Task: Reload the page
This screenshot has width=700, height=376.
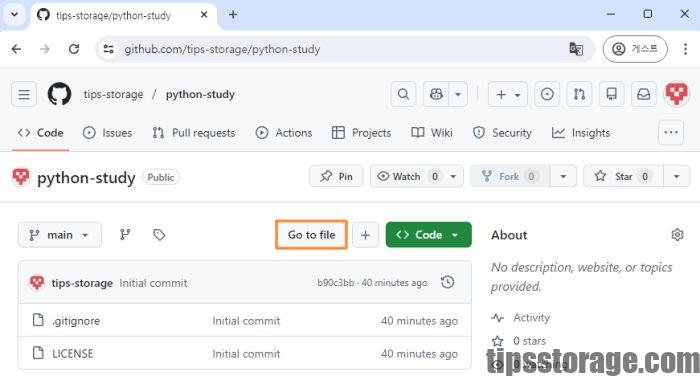Action: point(74,49)
